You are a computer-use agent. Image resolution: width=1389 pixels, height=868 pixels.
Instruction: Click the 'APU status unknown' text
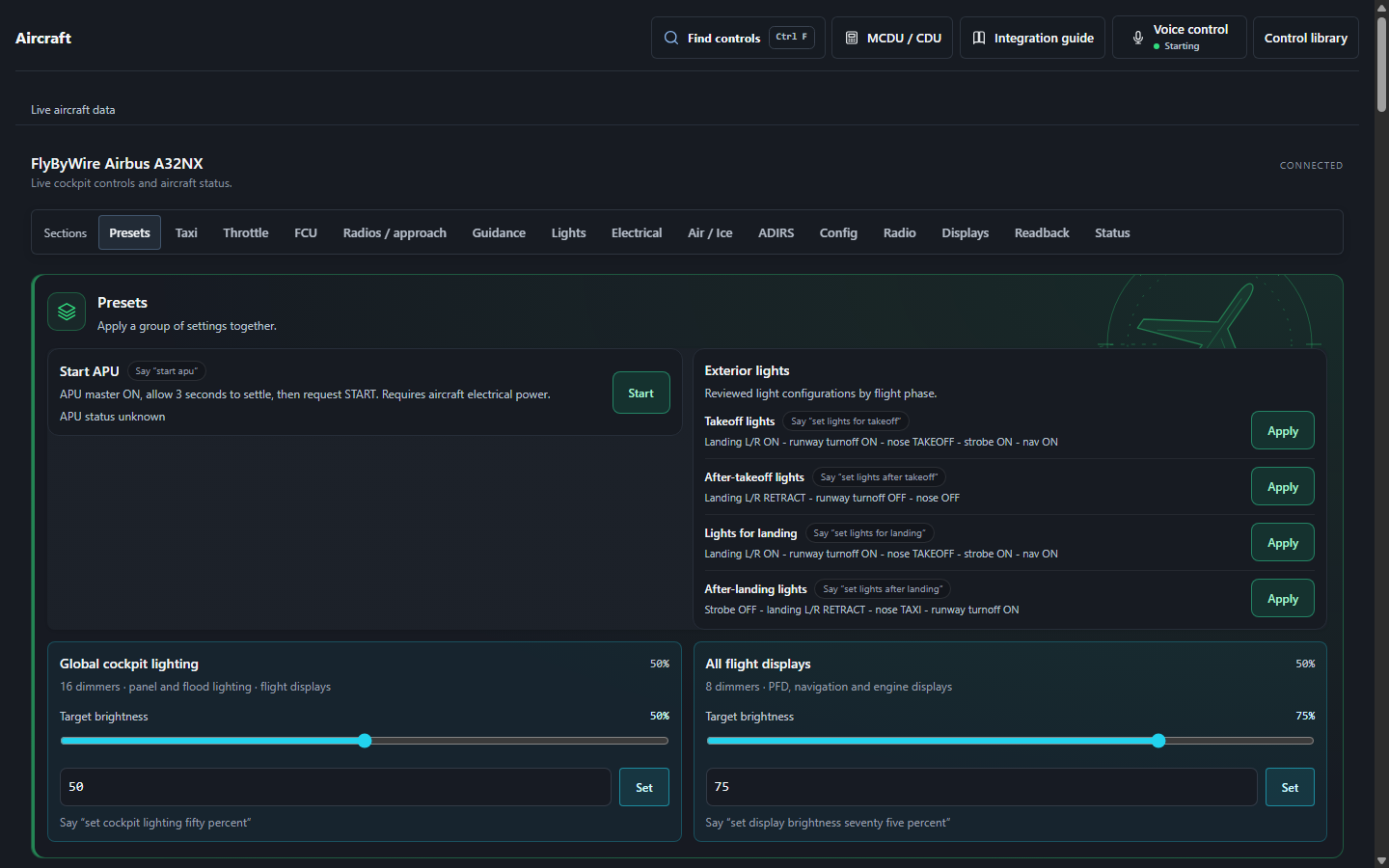click(113, 417)
